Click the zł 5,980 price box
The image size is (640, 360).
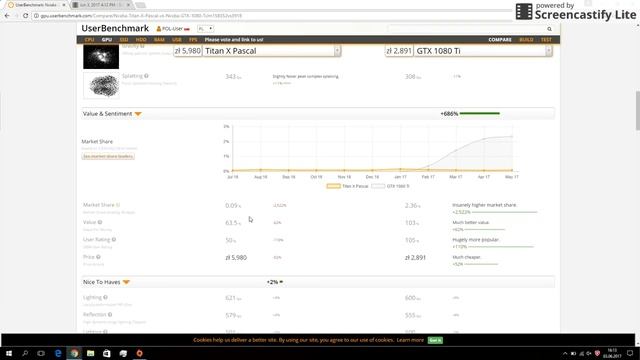188,51
